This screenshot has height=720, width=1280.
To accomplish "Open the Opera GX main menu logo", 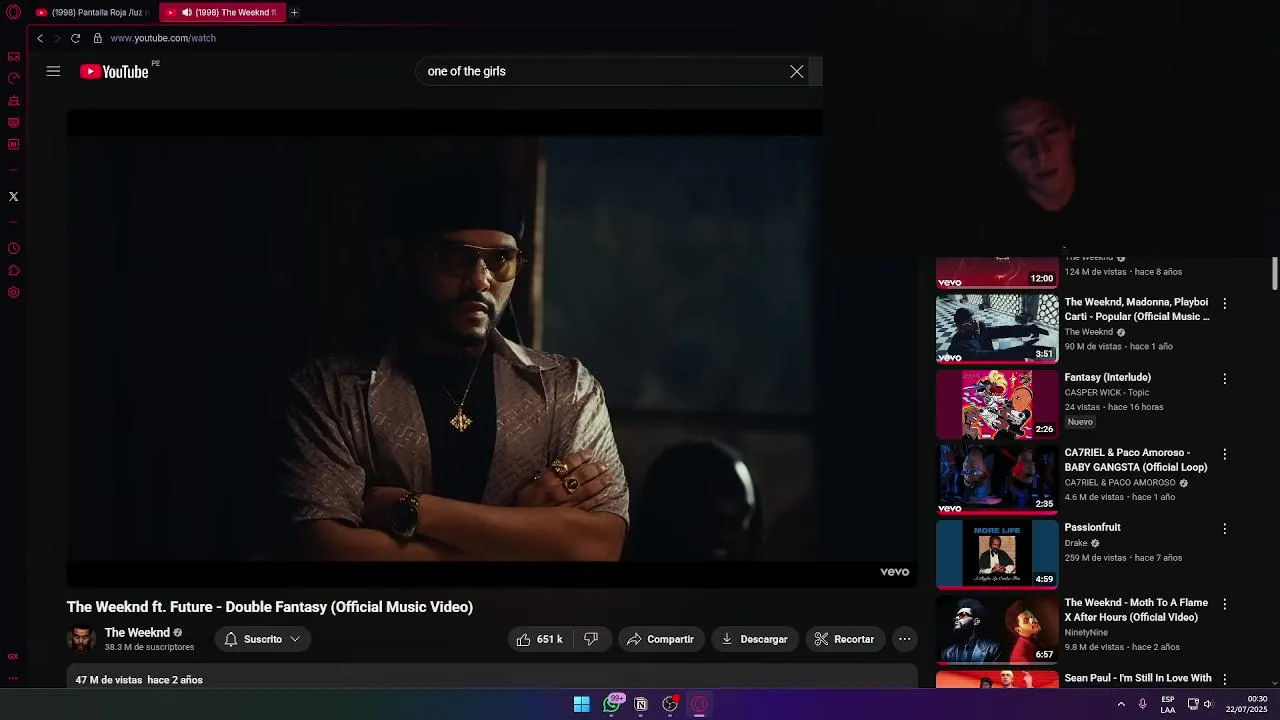I will point(14,13).
